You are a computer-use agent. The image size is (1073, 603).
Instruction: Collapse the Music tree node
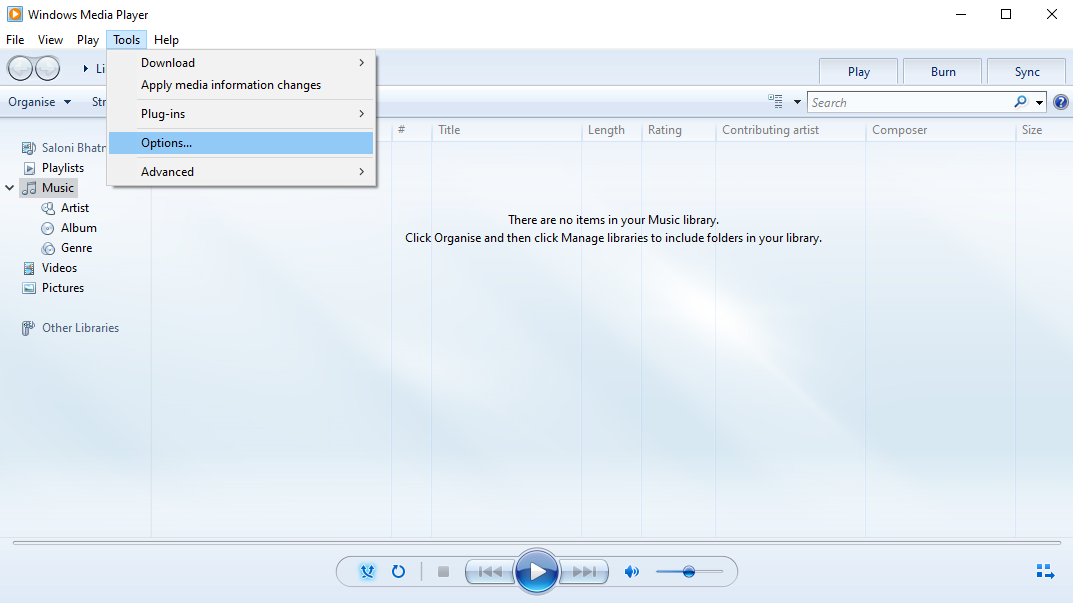point(10,188)
